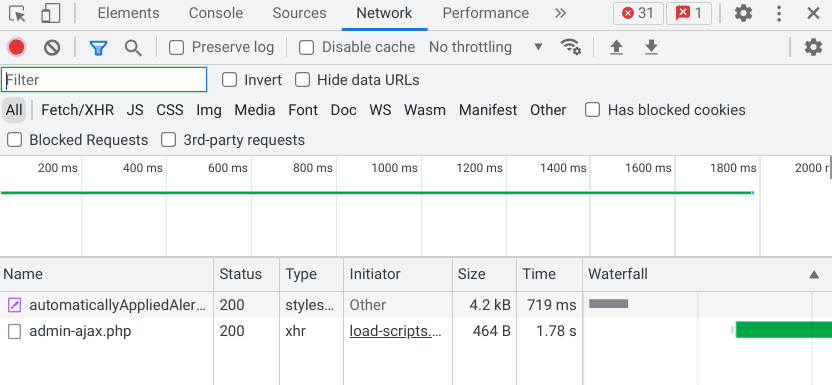Image resolution: width=832 pixels, height=385 pixels.
Task: Switch to the Sources tab
Action: click(x=299, y=13)
